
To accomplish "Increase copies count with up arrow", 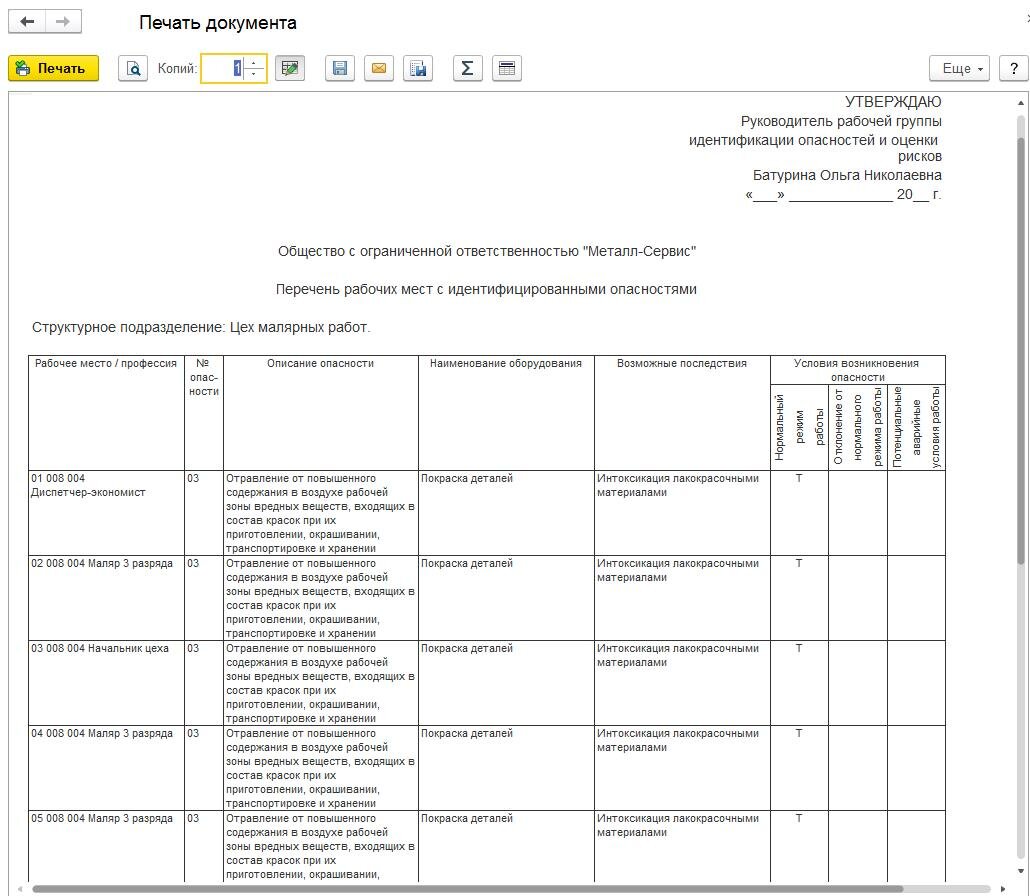I will 254,62.
